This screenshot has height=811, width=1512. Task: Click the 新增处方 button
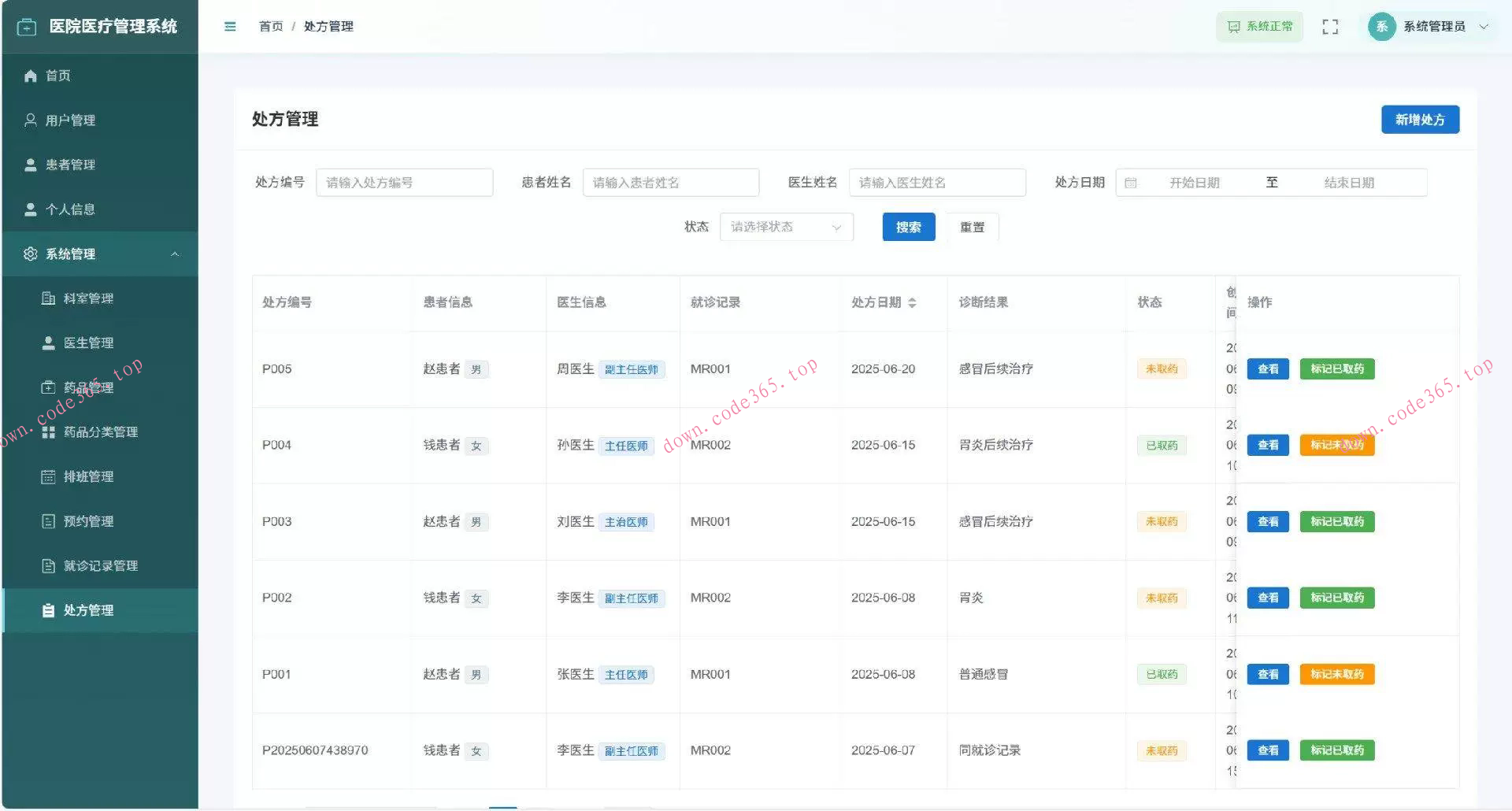(x=1419, y=120)
